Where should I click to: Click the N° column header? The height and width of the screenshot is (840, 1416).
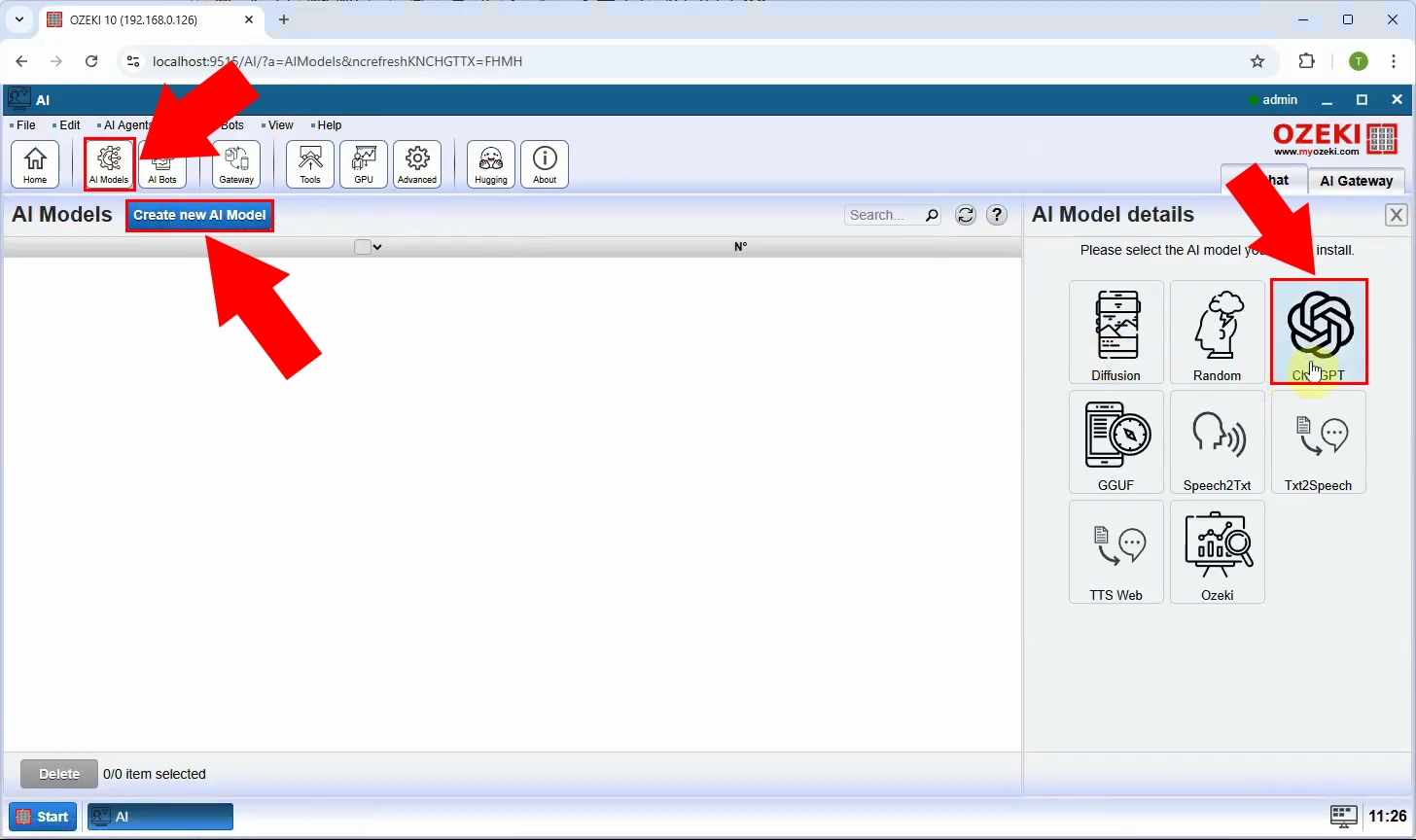point(740,247)
